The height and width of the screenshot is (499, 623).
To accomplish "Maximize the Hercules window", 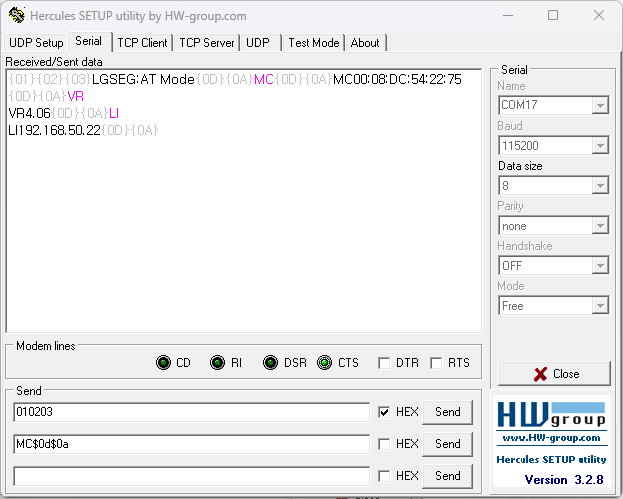I will click(x=553, y=15).
